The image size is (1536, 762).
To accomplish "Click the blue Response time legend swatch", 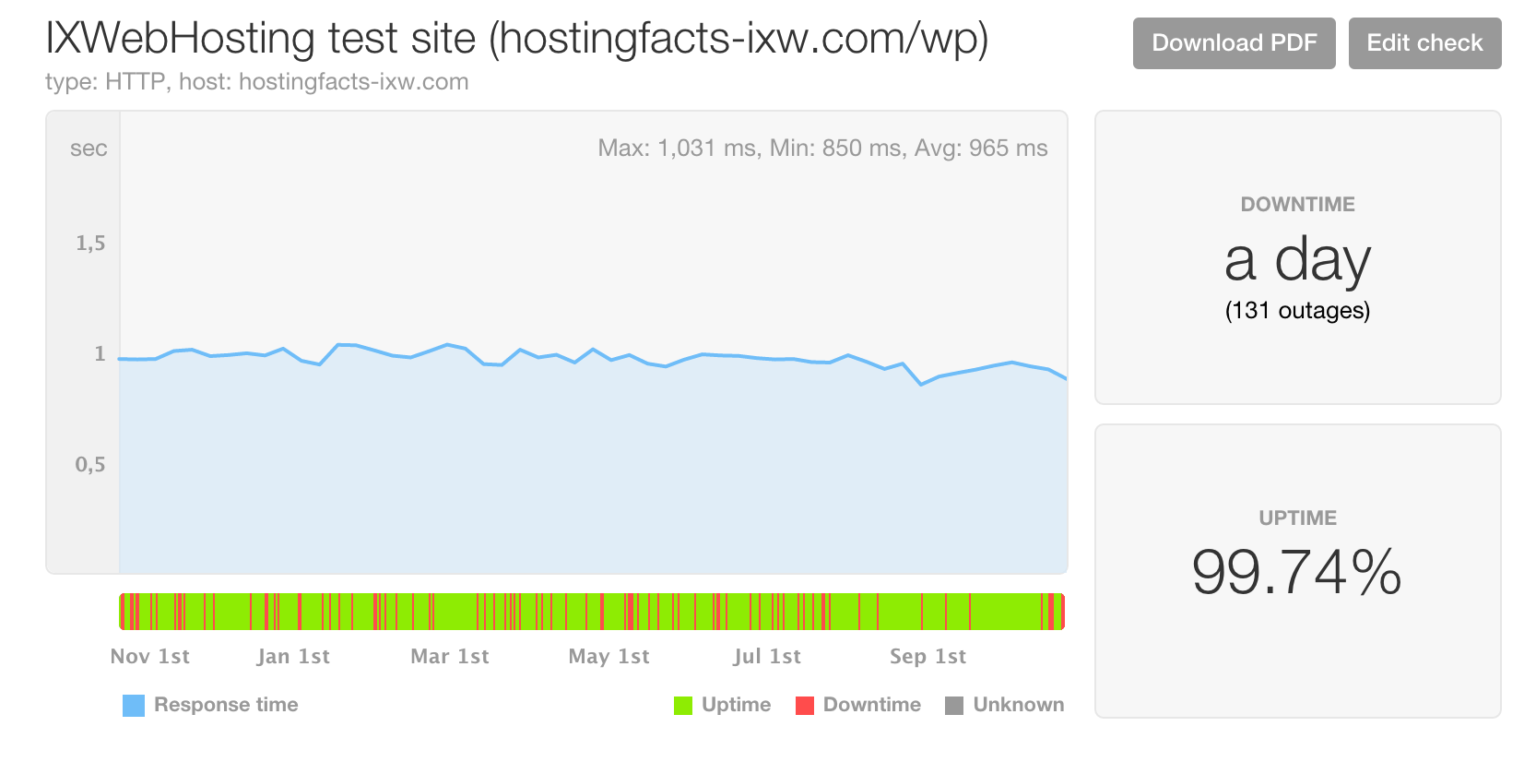I will point(133,705).
